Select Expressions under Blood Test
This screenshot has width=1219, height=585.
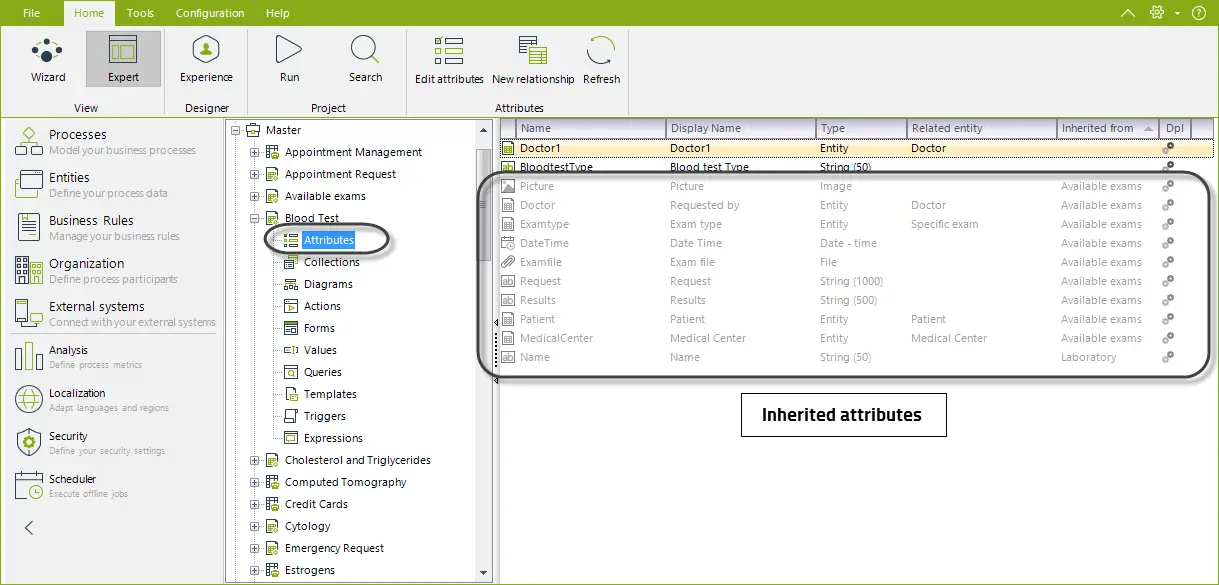tap(333, 438)
